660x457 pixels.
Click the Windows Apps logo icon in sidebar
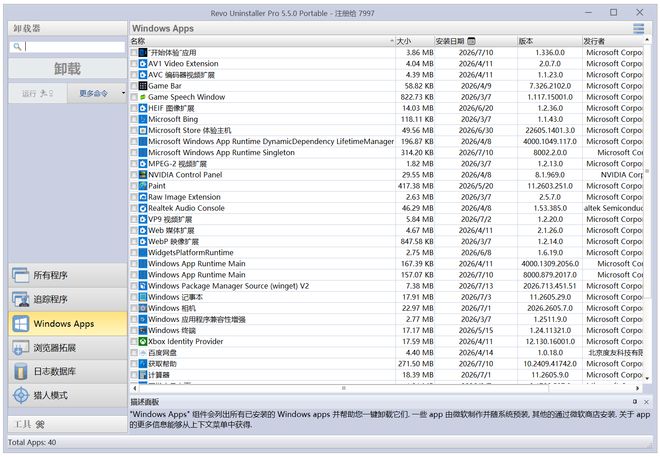coord(21,324)
